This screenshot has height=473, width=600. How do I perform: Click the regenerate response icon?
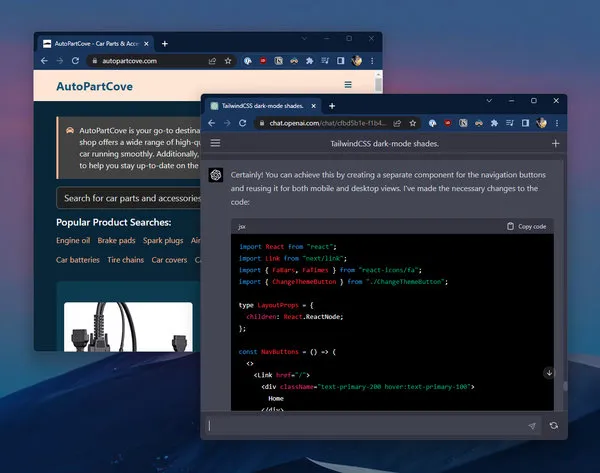coord(553,426)
